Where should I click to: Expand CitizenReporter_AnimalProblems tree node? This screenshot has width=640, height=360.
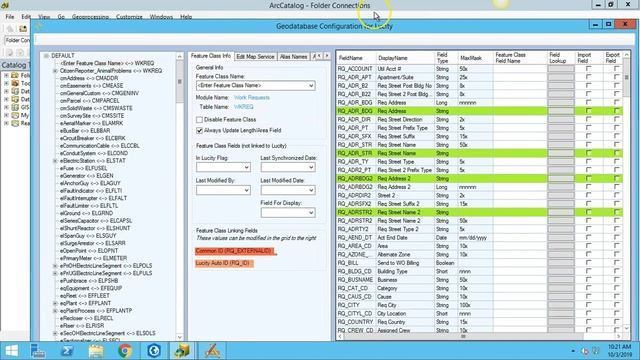(55, 71)
